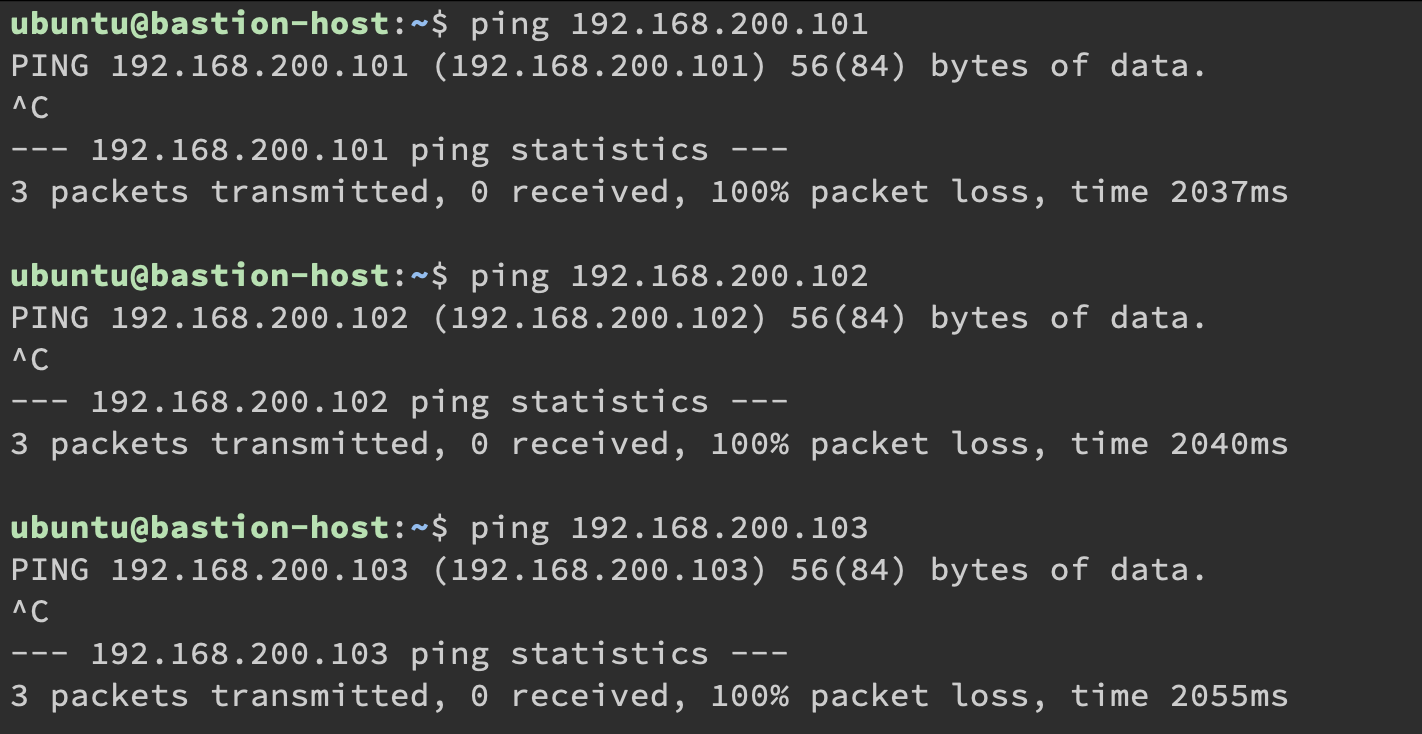Screen dimensions: 1422x734
Task: Click the PING 192.168.200.101 output line start
Action: (50, 66)
